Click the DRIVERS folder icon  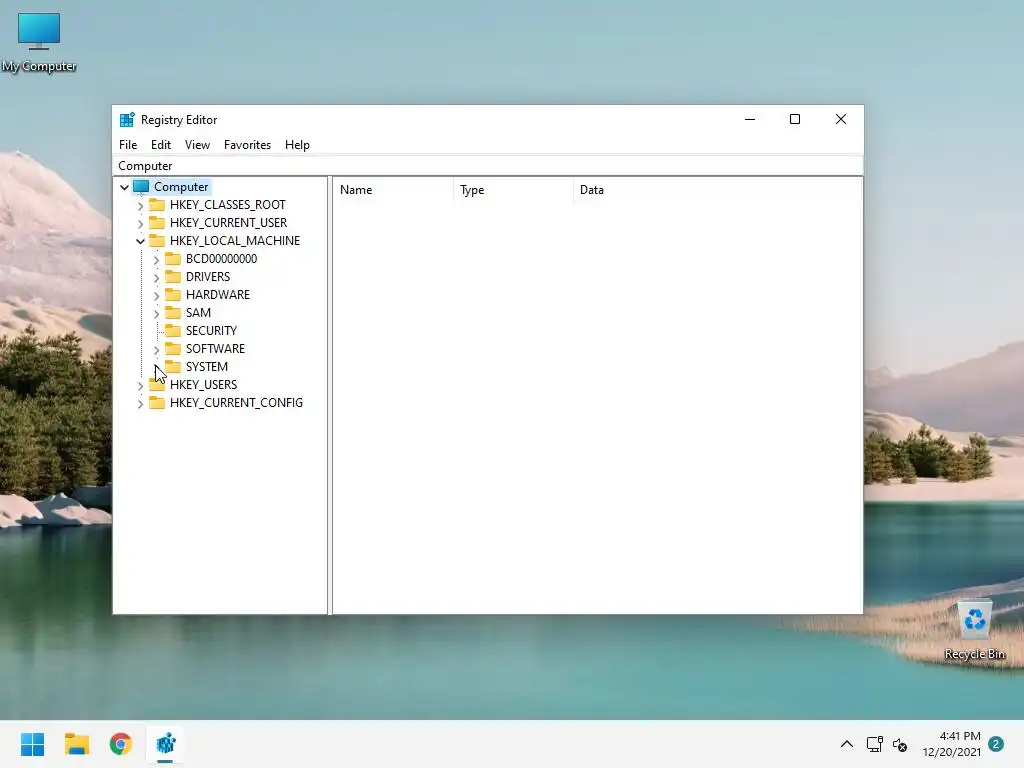[x=172, y=276]
